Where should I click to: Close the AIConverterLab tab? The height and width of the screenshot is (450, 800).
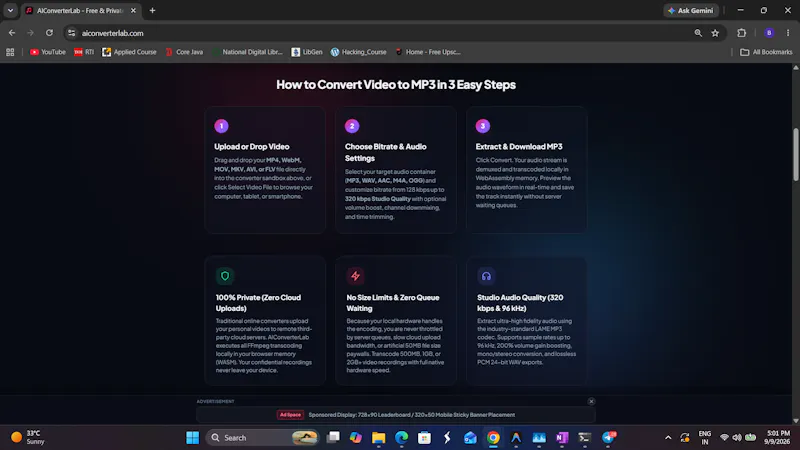coord(133,10)
